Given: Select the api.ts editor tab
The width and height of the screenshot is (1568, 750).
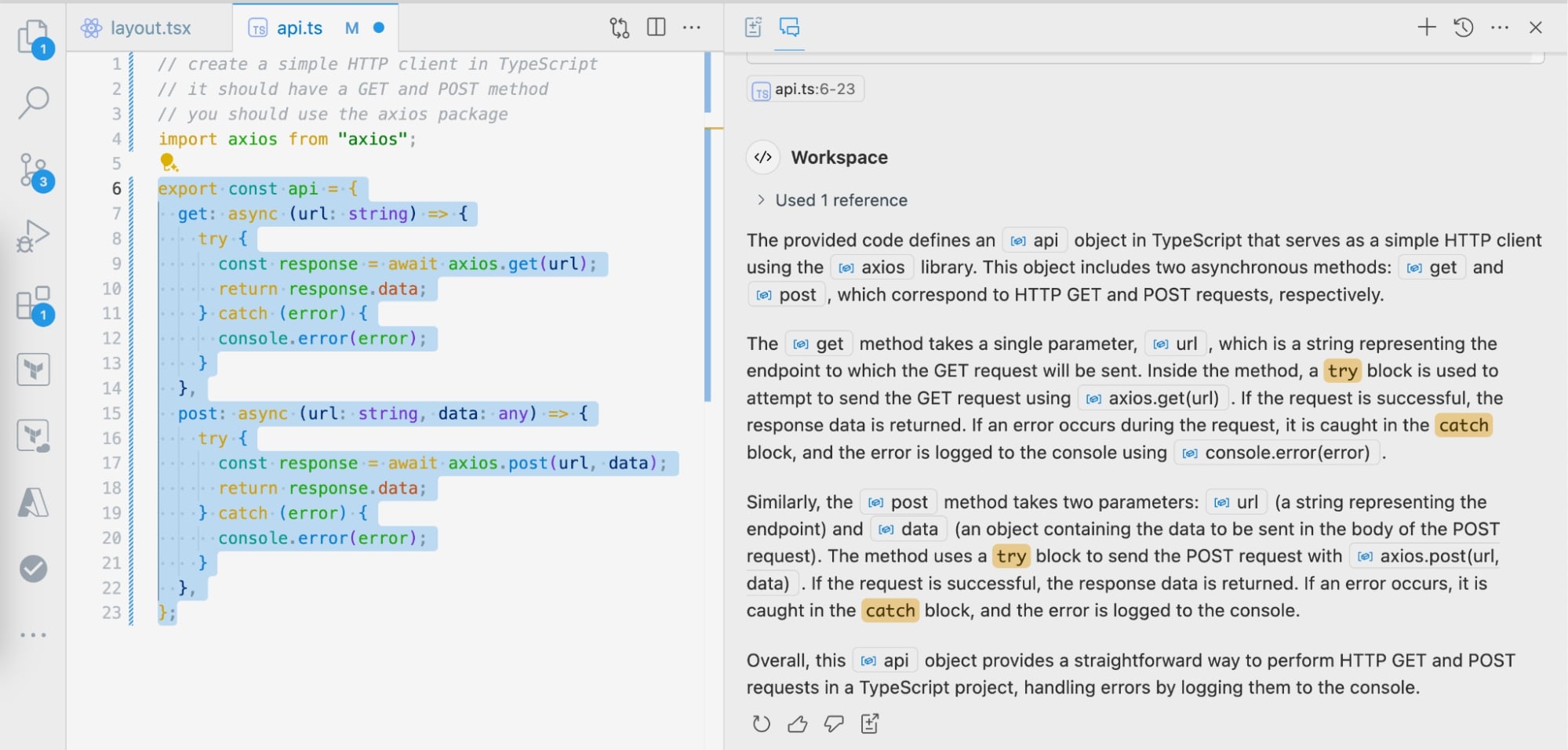Looking at the screenshot, I should pyautogui.click(x=299, y=28).
